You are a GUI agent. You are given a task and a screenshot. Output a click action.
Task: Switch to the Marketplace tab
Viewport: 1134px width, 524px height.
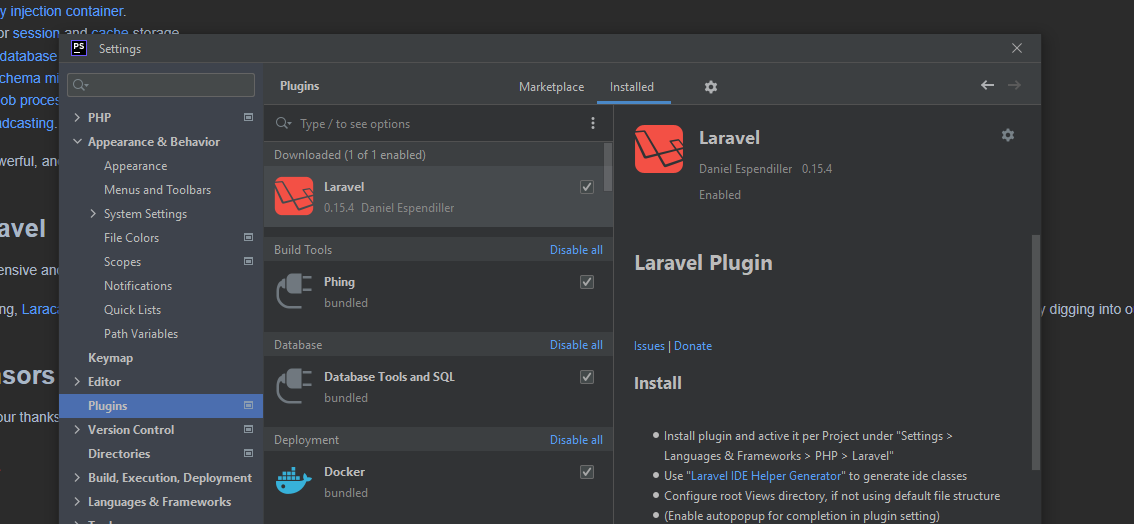(551, 87)
